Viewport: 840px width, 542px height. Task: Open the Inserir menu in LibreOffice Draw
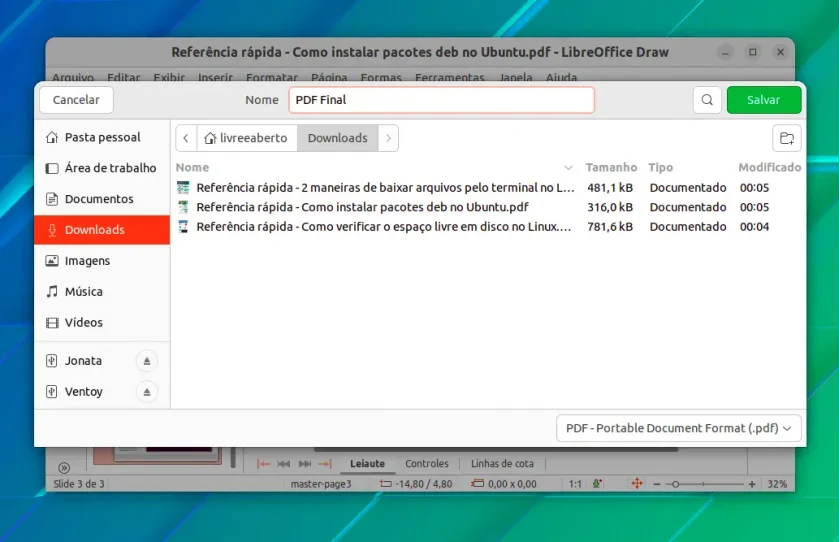pos(215,77)
